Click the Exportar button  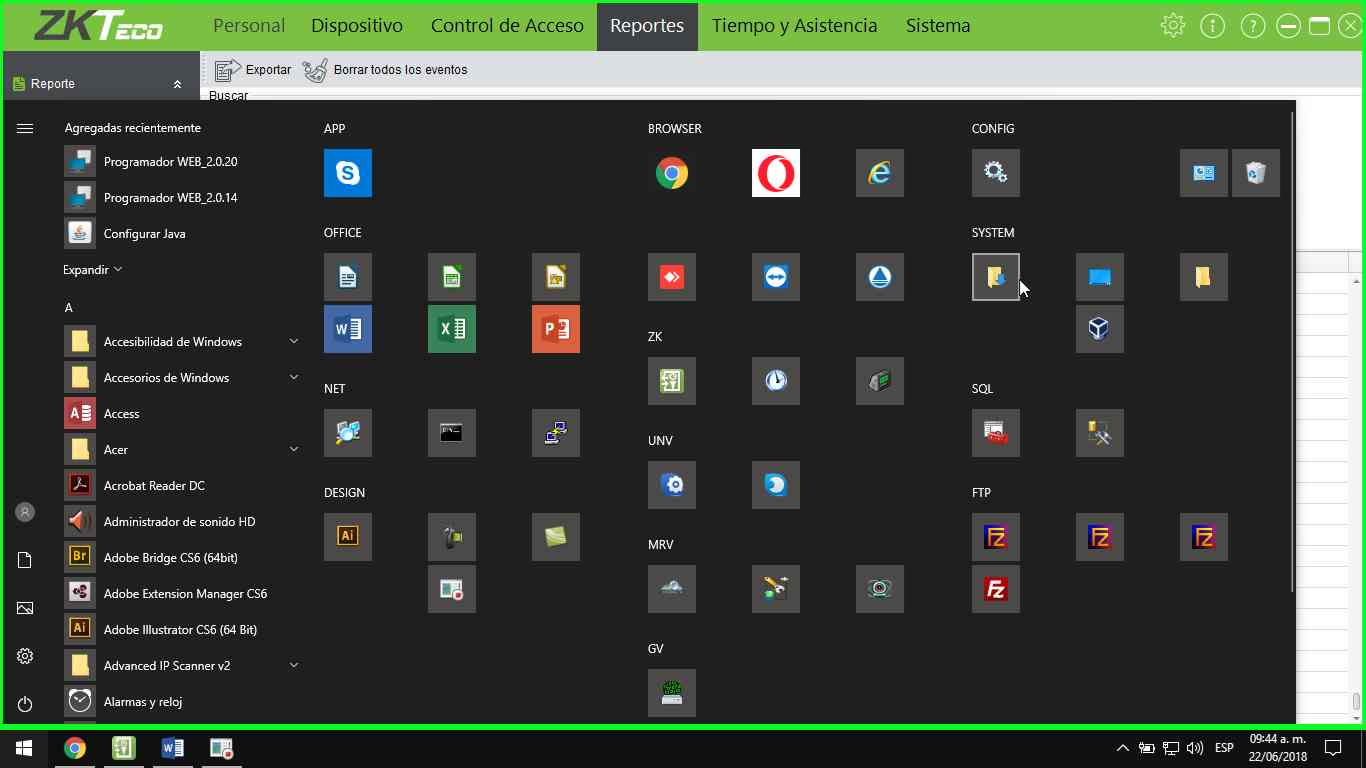[x=253, y=70]
